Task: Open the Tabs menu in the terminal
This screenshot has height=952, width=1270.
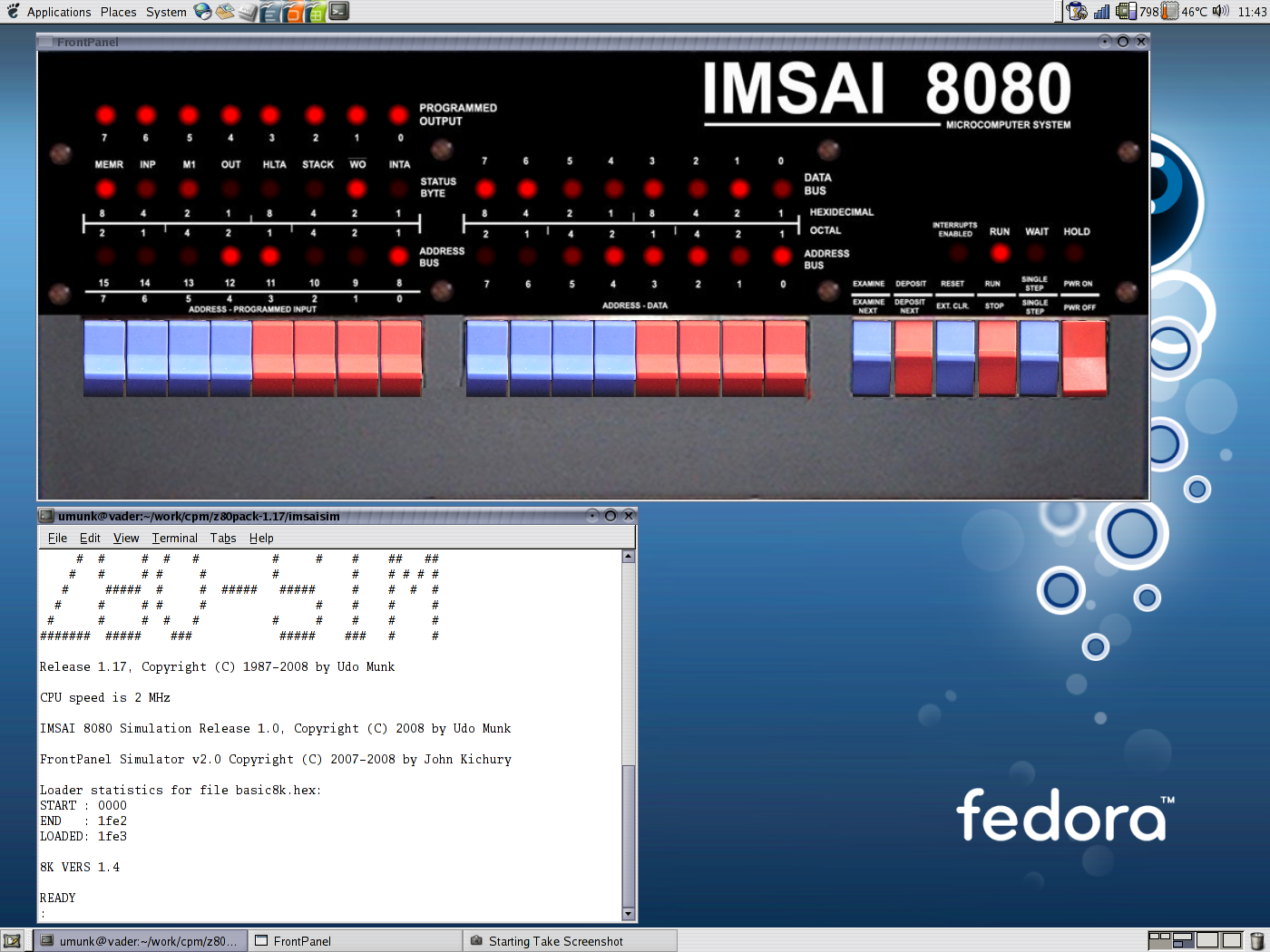Action: (223, 538)
